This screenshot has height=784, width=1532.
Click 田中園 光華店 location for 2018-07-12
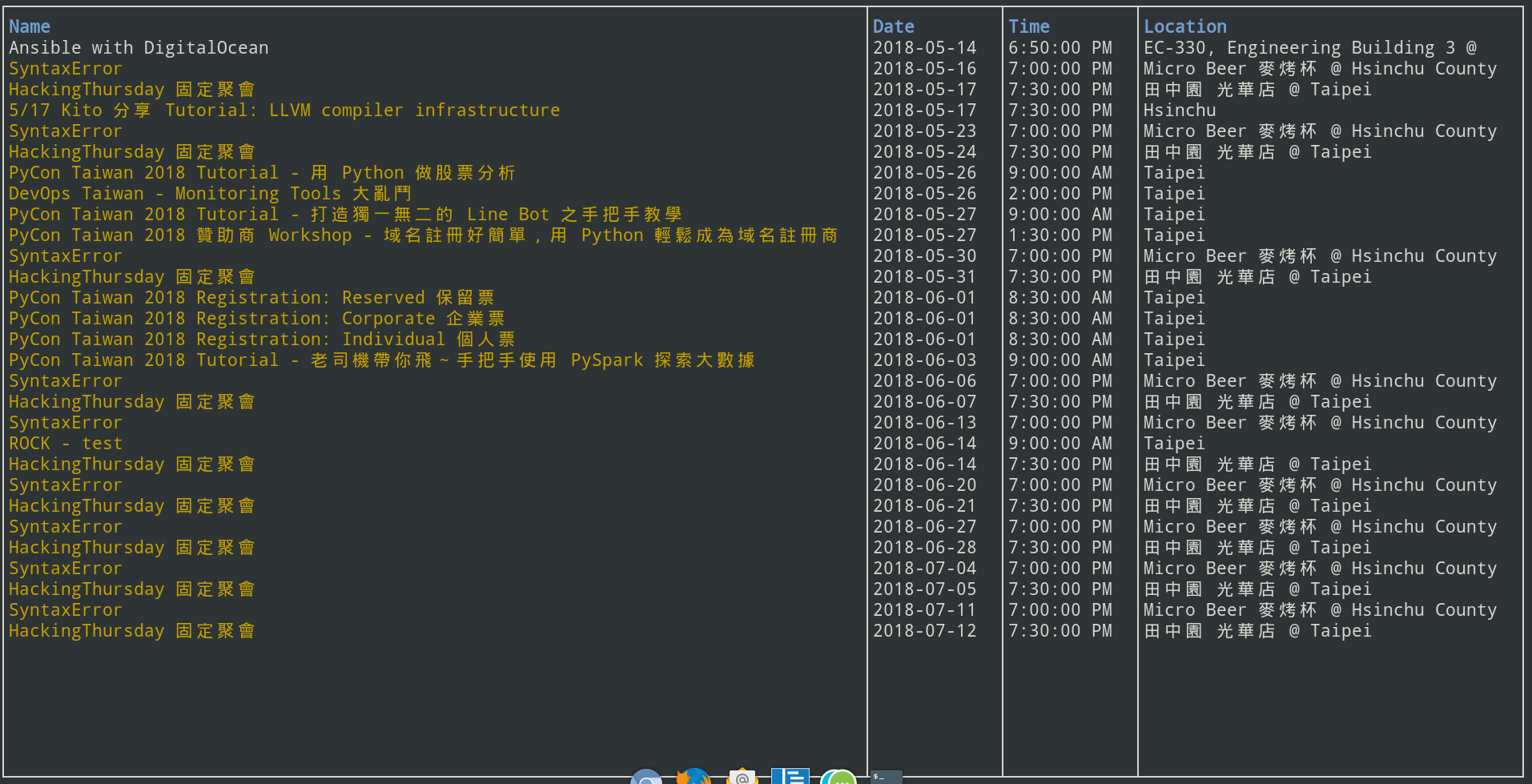coord(1257,631)
